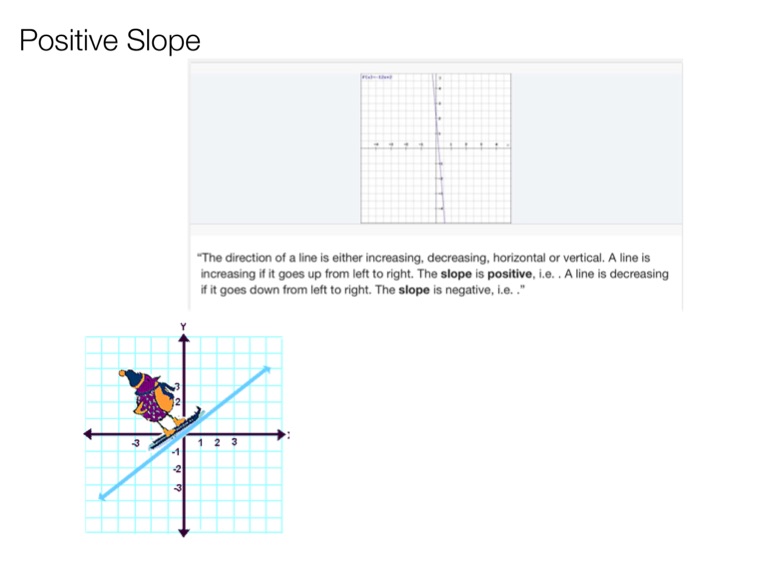This screenshot has height=561, width=768.
Task: Click the skis under the bird
Action: pyautogui.click(x=174, y=430)
